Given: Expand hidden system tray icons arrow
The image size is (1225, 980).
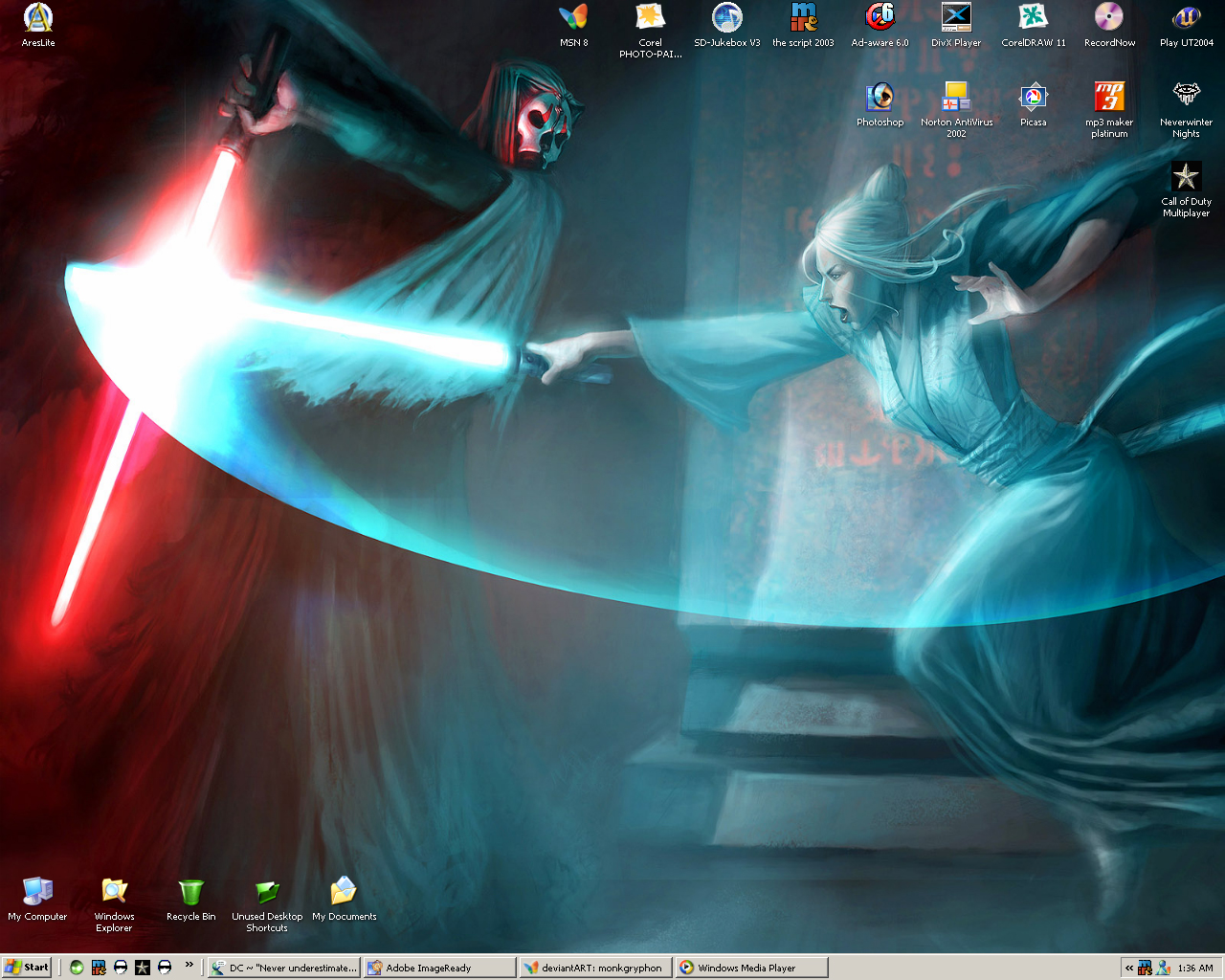Looking at the screenshot, I should click(x=1129, y=968).
